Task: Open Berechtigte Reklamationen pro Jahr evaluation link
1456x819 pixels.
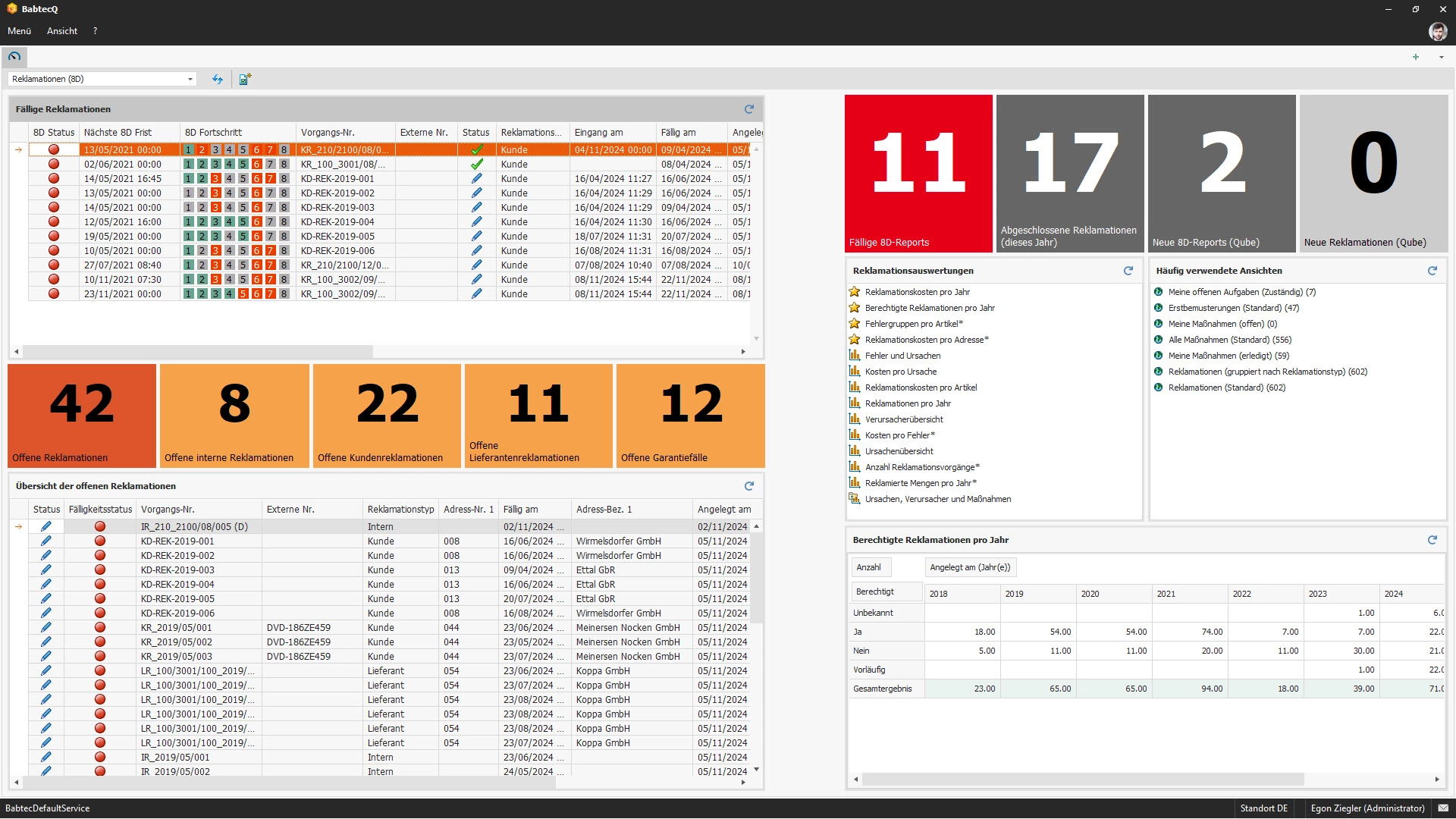Action: 930,308
